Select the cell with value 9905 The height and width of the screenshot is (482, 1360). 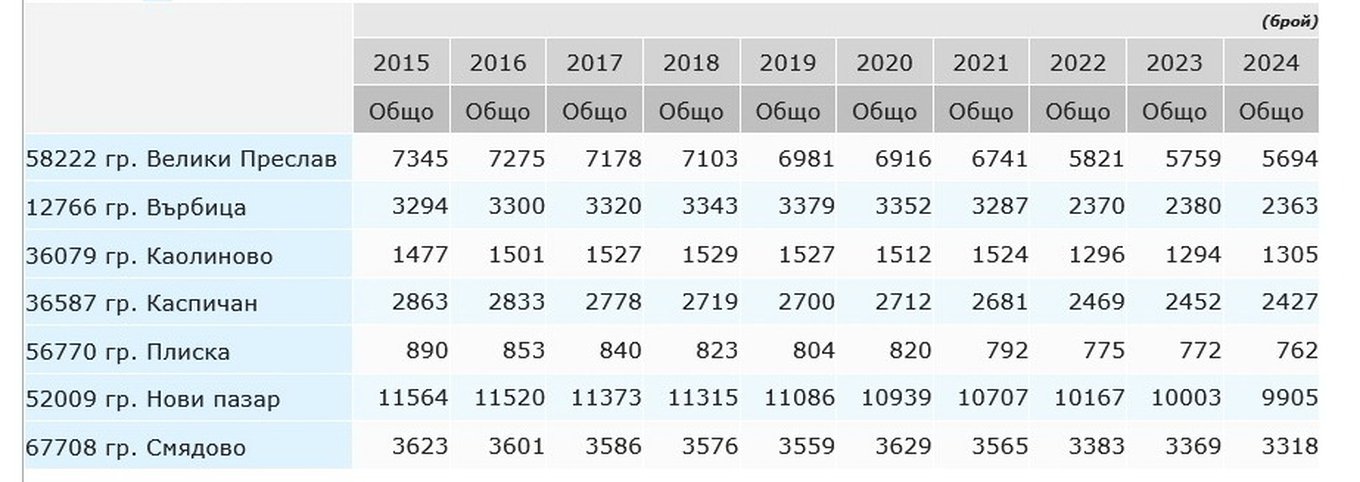point(1290,399)
